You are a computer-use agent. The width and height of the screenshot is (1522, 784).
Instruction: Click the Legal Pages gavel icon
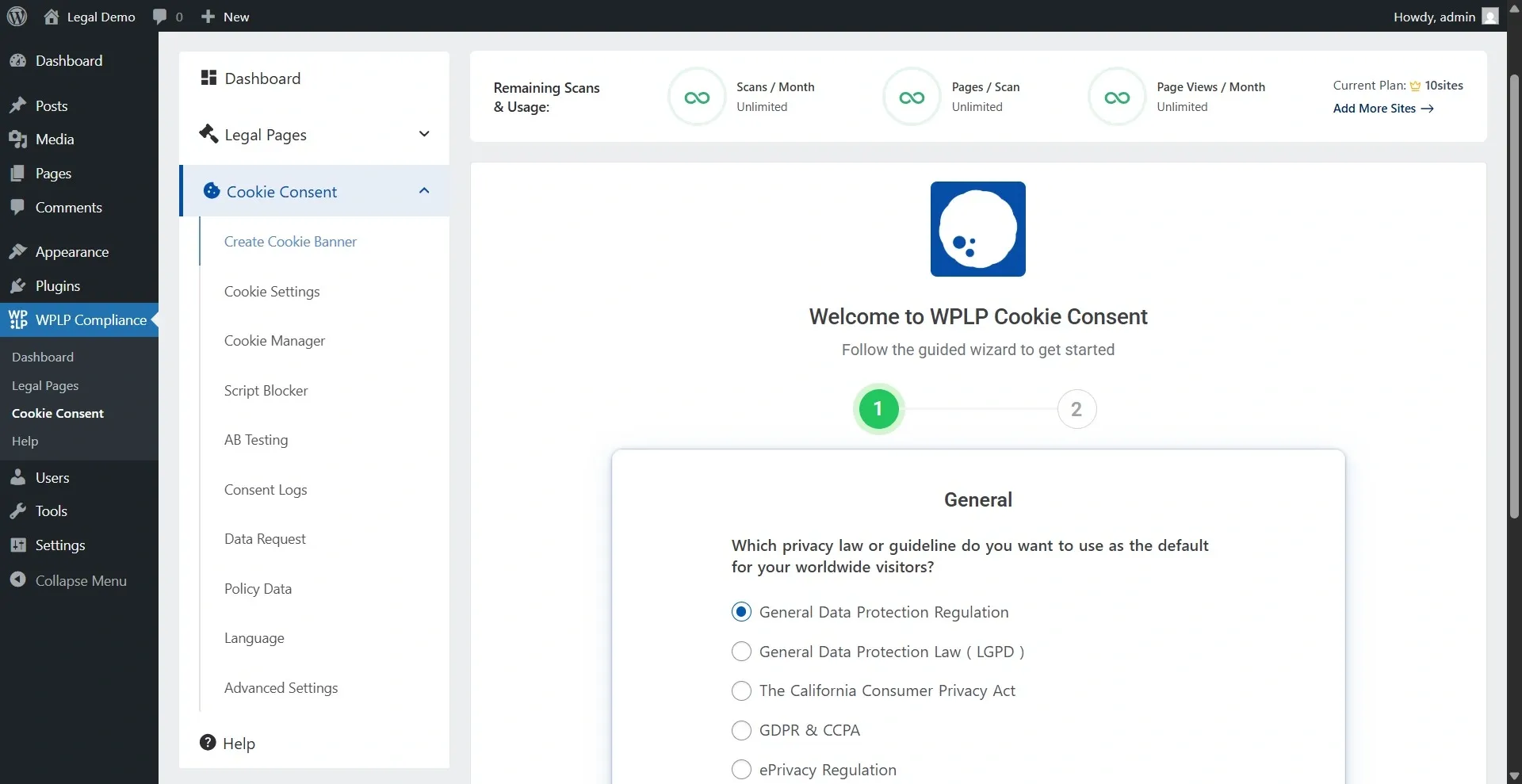point(208,133)
